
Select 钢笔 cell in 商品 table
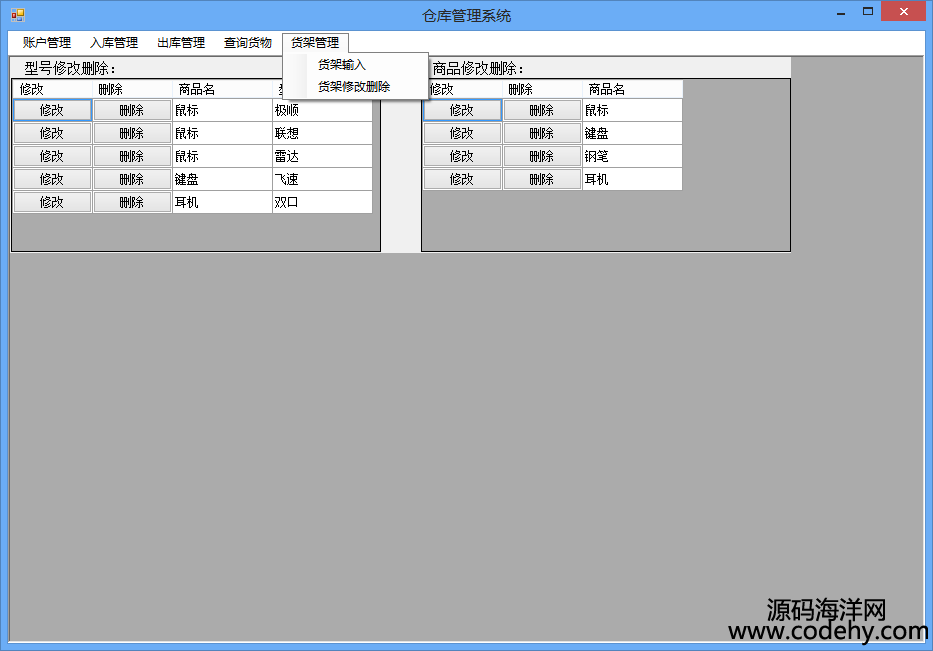(632, 157)
